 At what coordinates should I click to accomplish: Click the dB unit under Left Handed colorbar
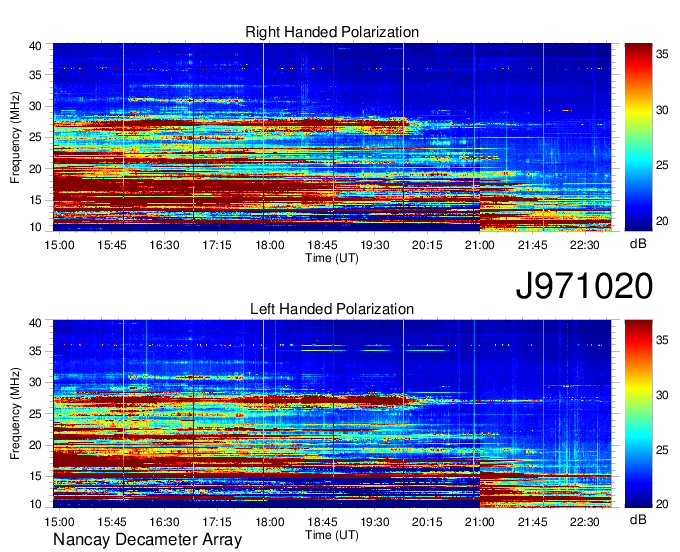(638, 520)
